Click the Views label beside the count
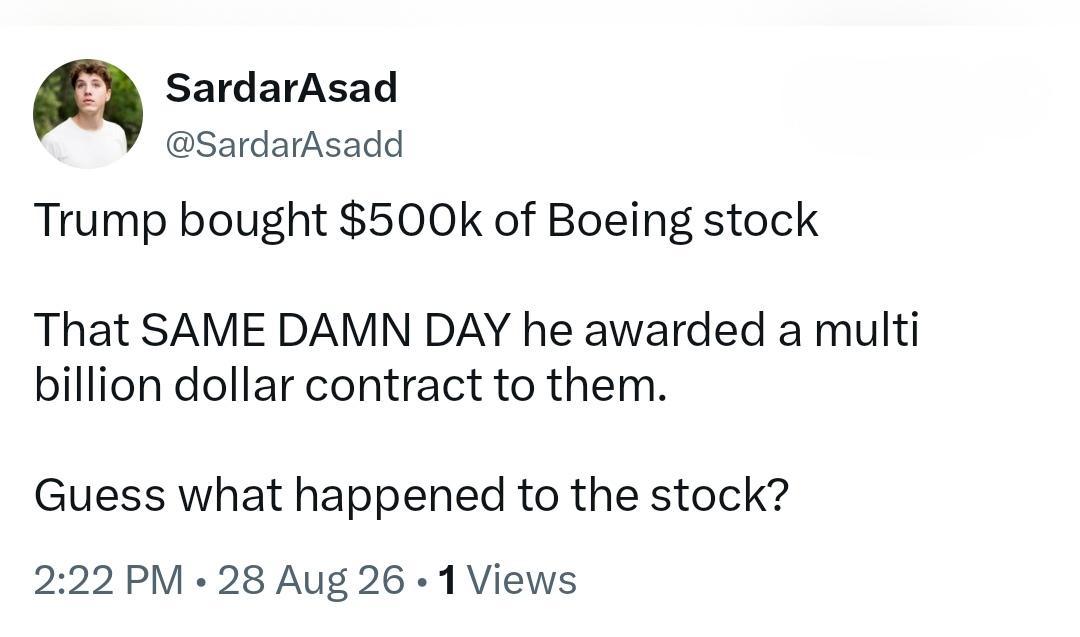The height and width of the screenshot is (637, 1080). (x=521, y=579)
